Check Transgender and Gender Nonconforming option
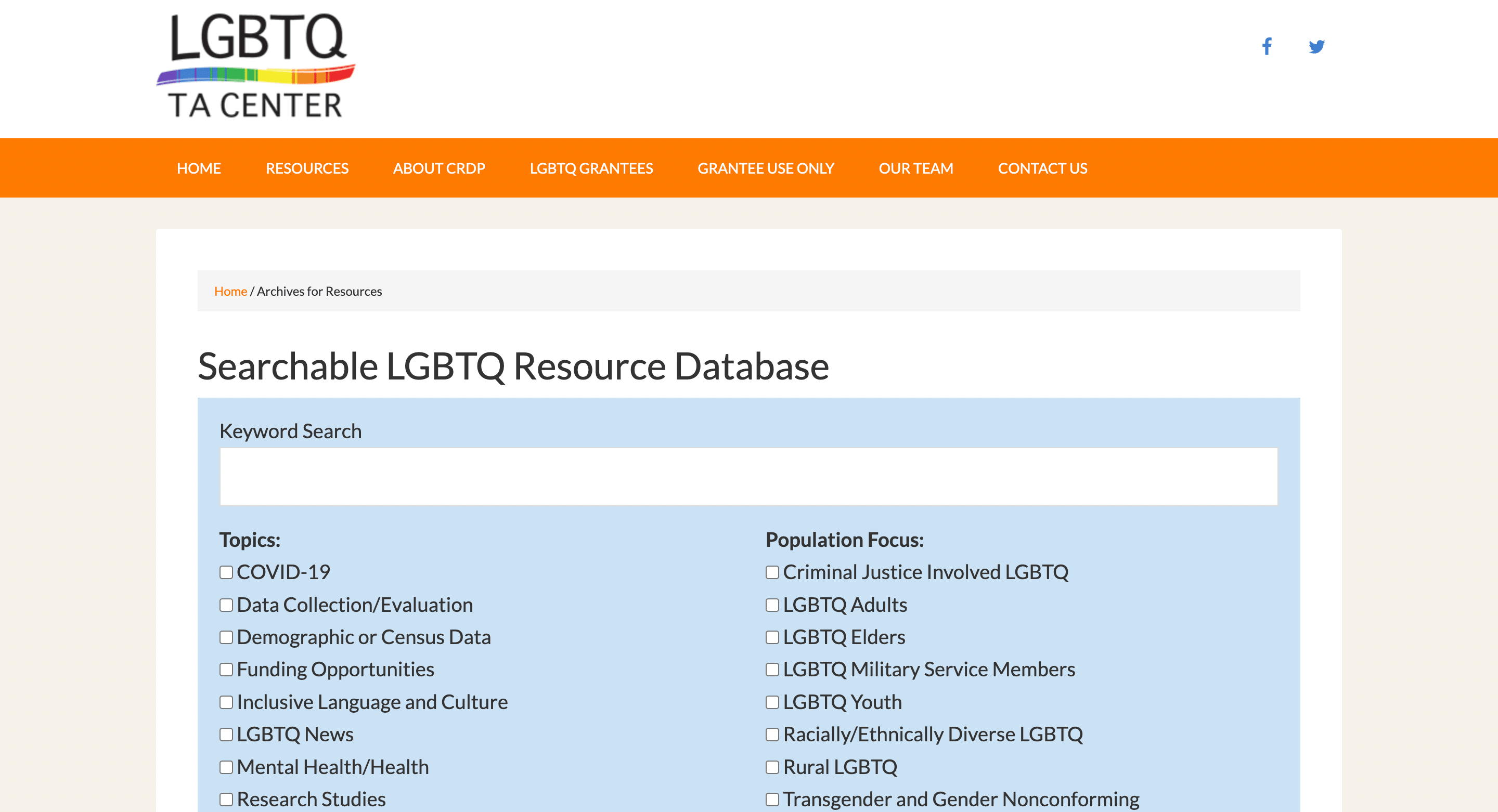 772,800
